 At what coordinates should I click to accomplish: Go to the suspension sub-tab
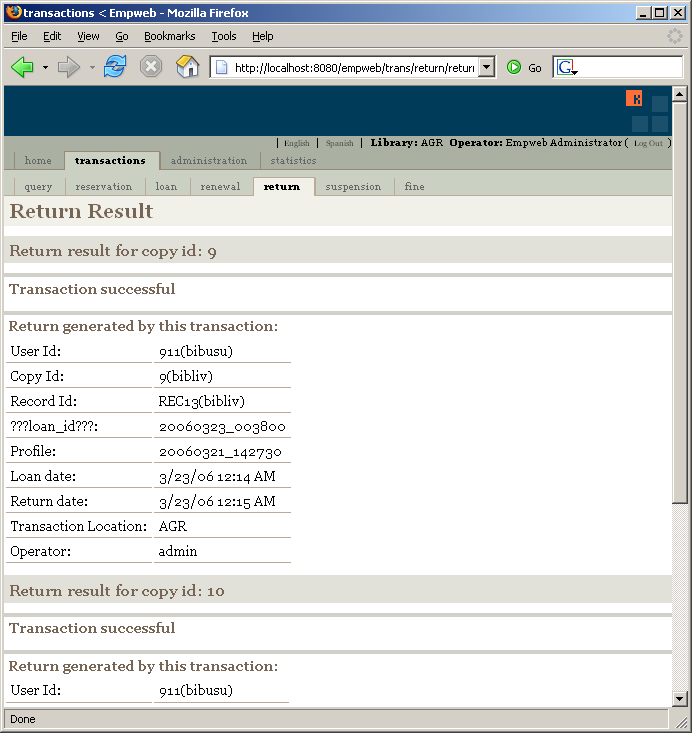pos(353,187)
